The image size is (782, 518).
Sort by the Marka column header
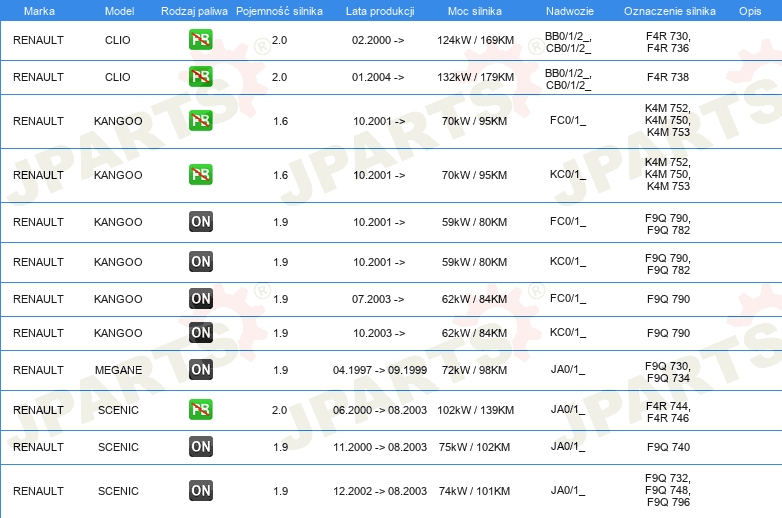[39, 11]
